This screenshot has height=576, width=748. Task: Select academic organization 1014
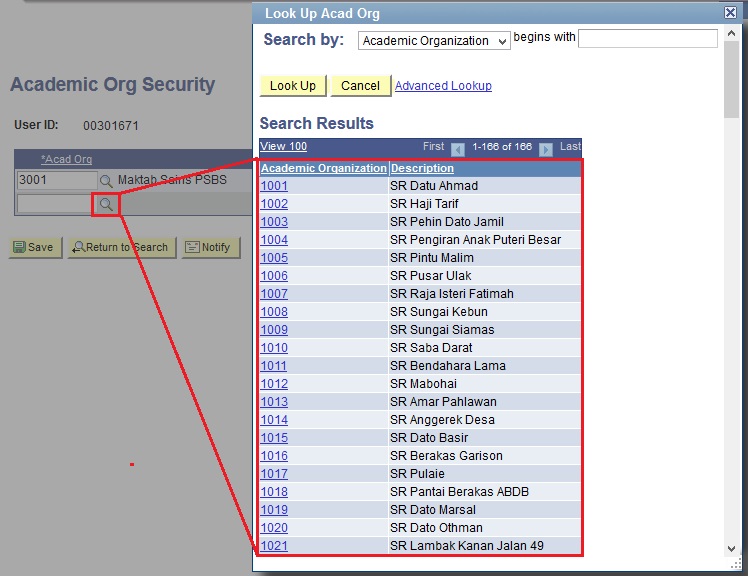[x=274, y=420]
